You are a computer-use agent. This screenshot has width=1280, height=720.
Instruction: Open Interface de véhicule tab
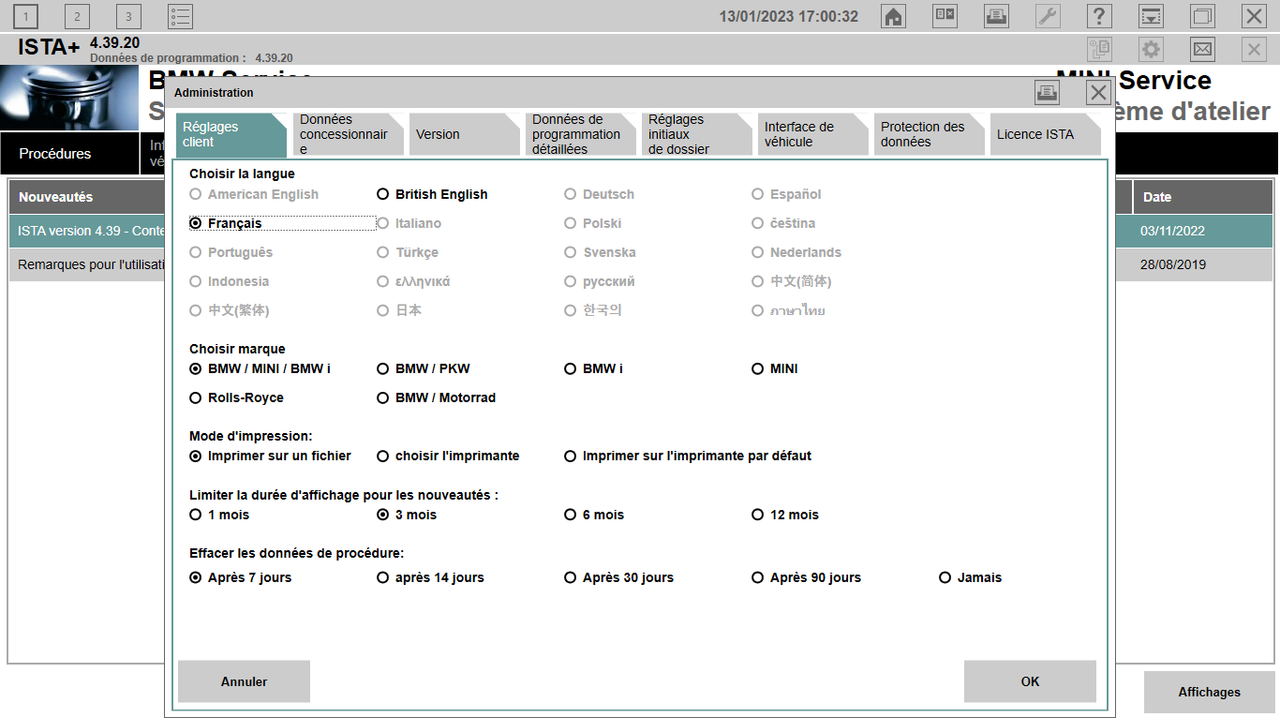point(813,134)
